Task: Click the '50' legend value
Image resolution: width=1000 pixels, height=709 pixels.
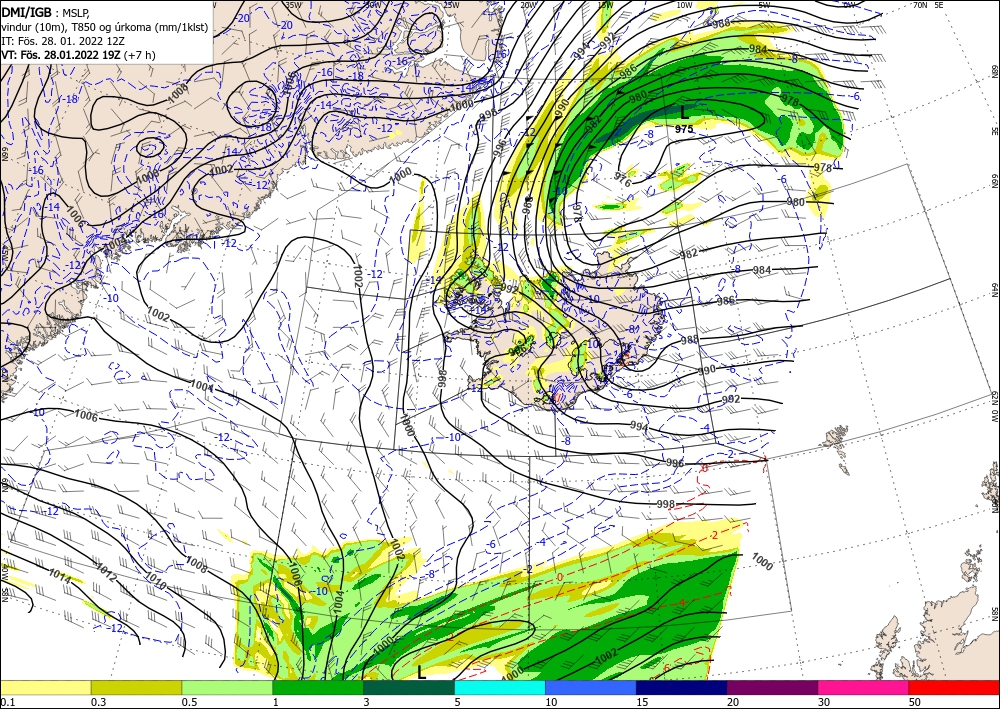Action: pos(915,702)
